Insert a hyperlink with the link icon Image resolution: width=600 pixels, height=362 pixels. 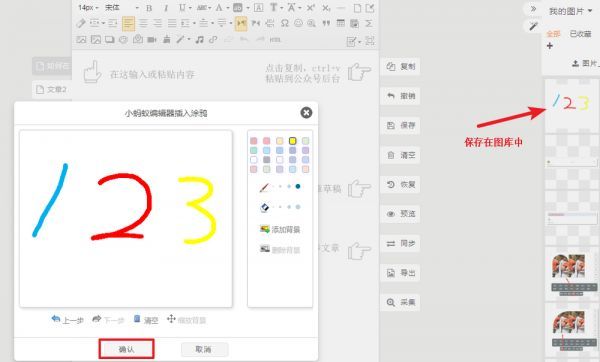tap(213, 39)
